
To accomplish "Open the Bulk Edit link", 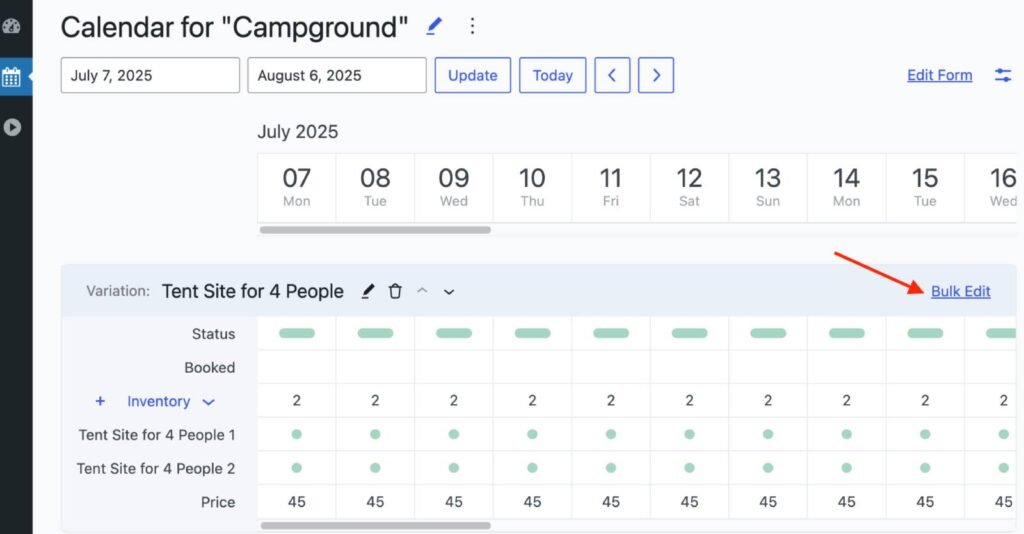I will tap(960, 291).
